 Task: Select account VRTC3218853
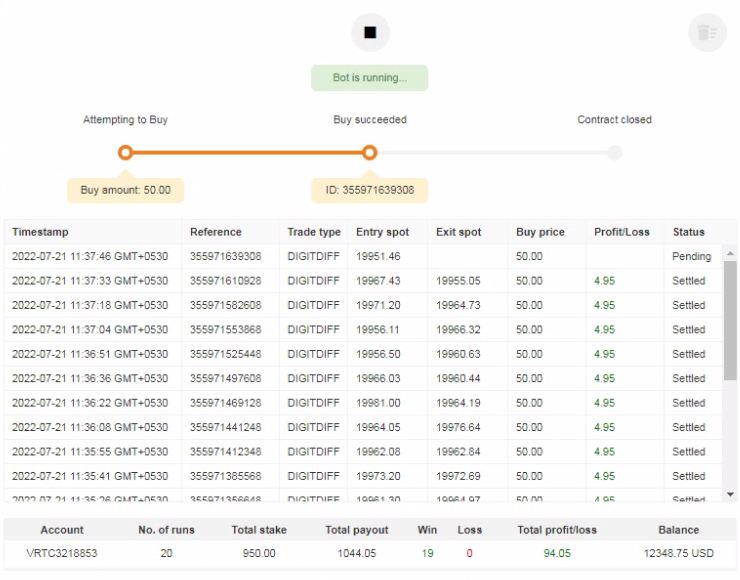[x=62, y=553]
